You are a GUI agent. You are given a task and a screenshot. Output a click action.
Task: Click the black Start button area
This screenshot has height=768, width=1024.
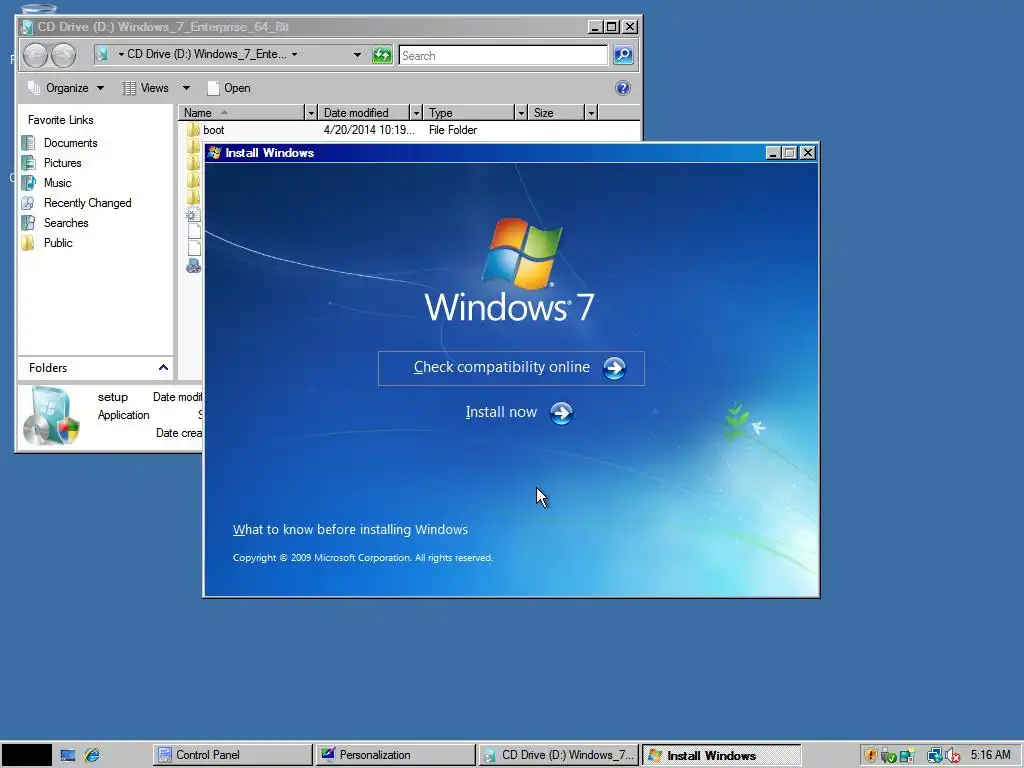(x=26, y=756)
